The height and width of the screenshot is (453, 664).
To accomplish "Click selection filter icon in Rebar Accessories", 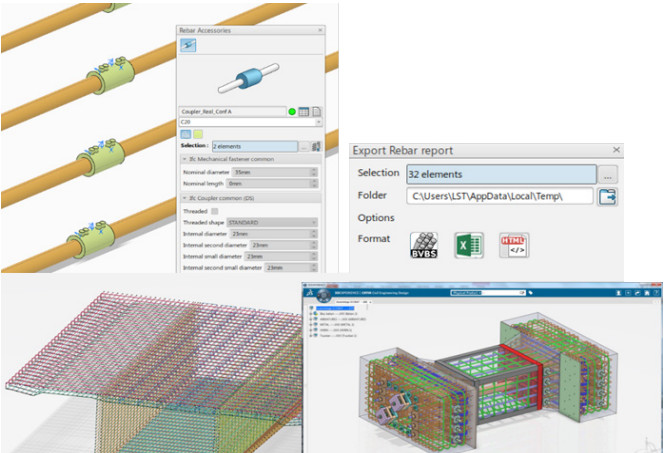I will (316, 147).
